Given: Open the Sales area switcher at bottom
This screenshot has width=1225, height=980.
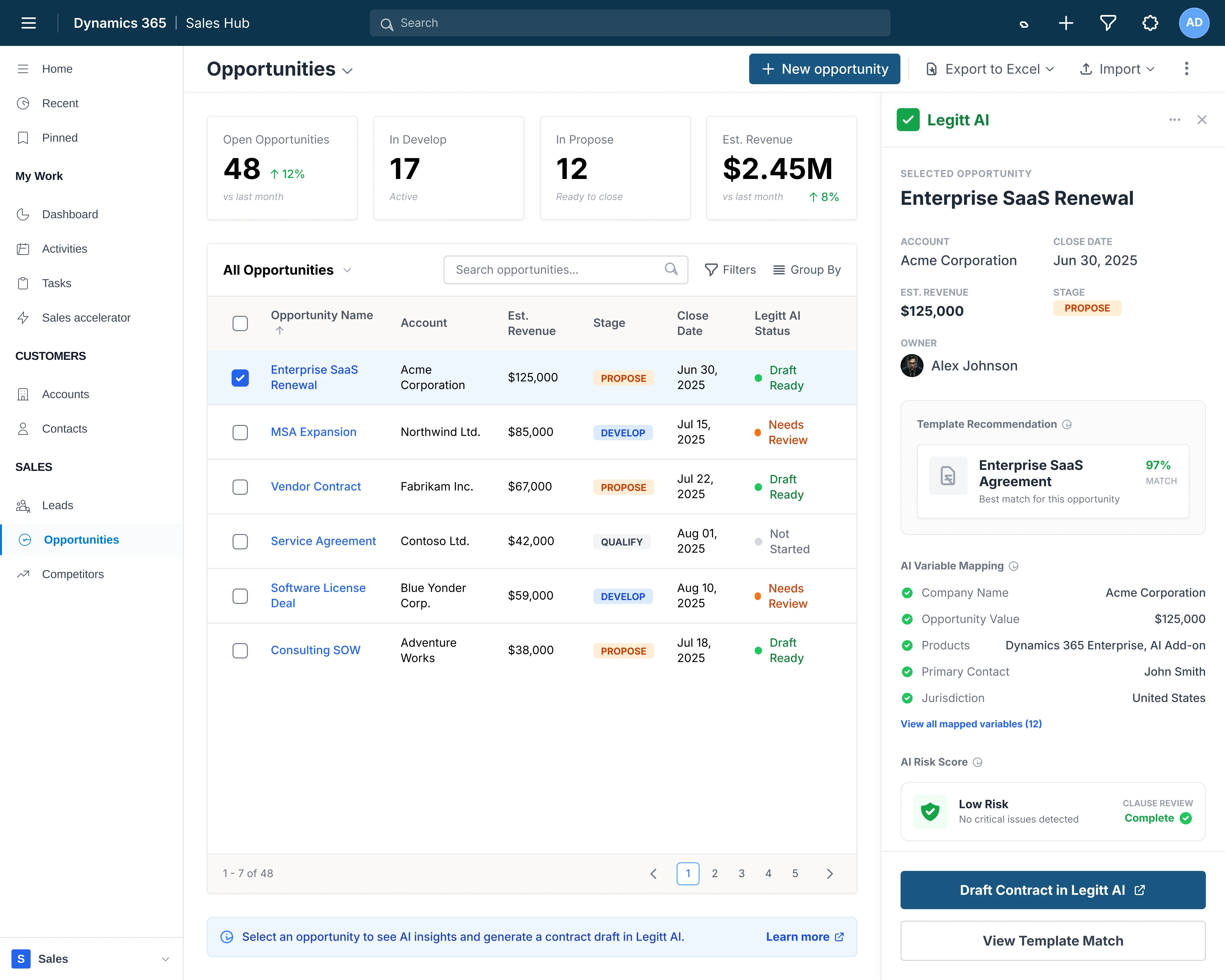Looking at the screenshot, I should tap(91, 959).
